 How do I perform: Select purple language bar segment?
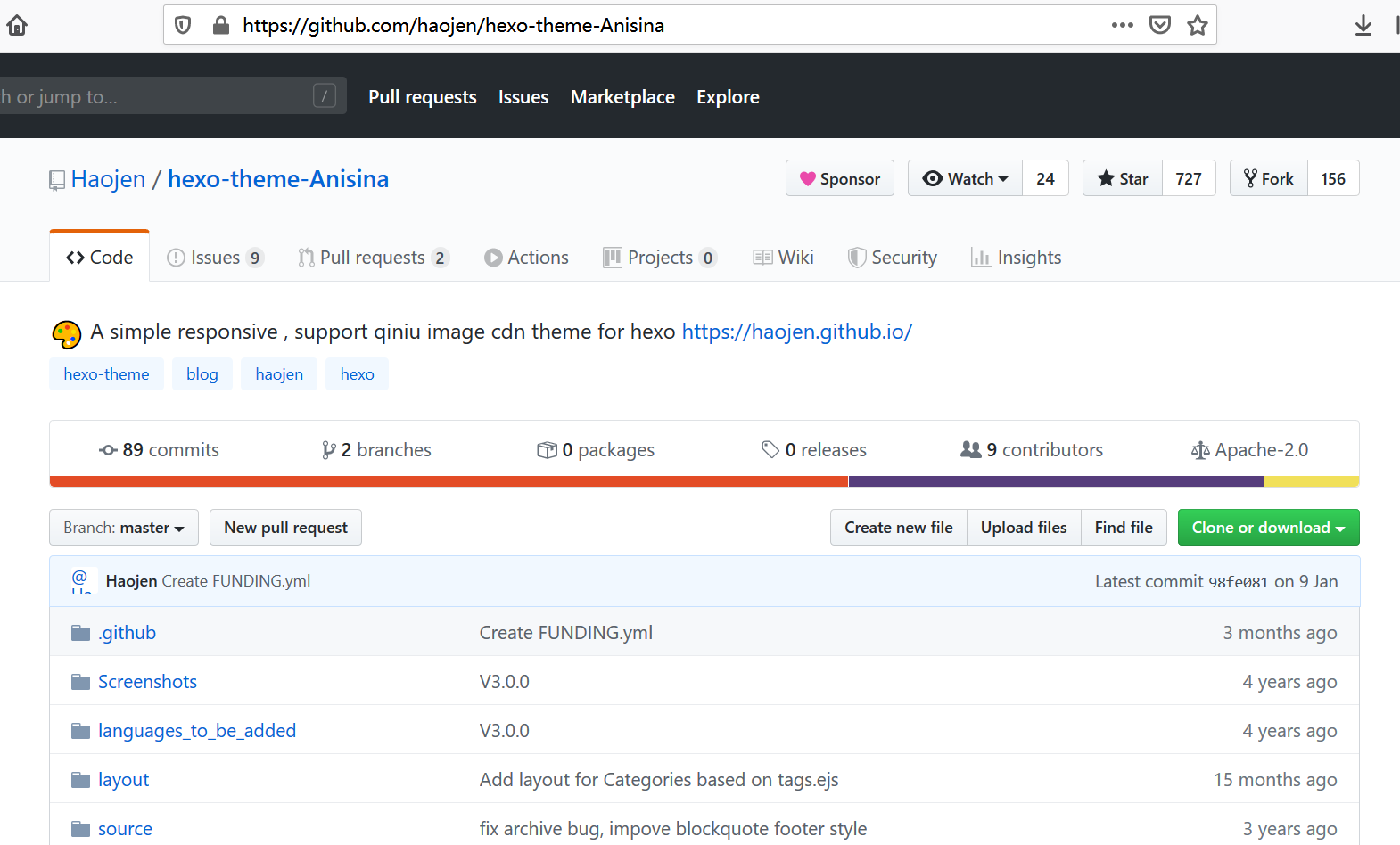tap(1056, 481)
